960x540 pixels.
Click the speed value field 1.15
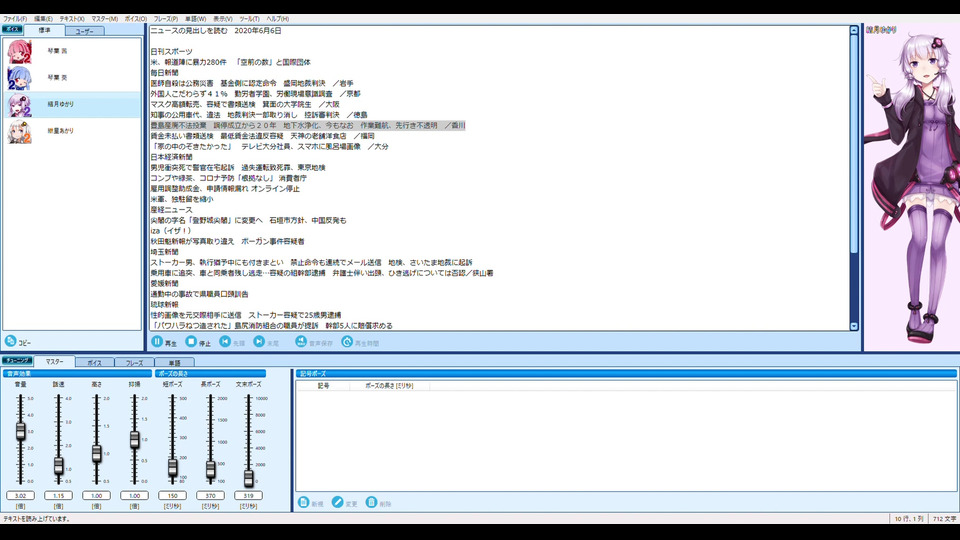point(58,495)
